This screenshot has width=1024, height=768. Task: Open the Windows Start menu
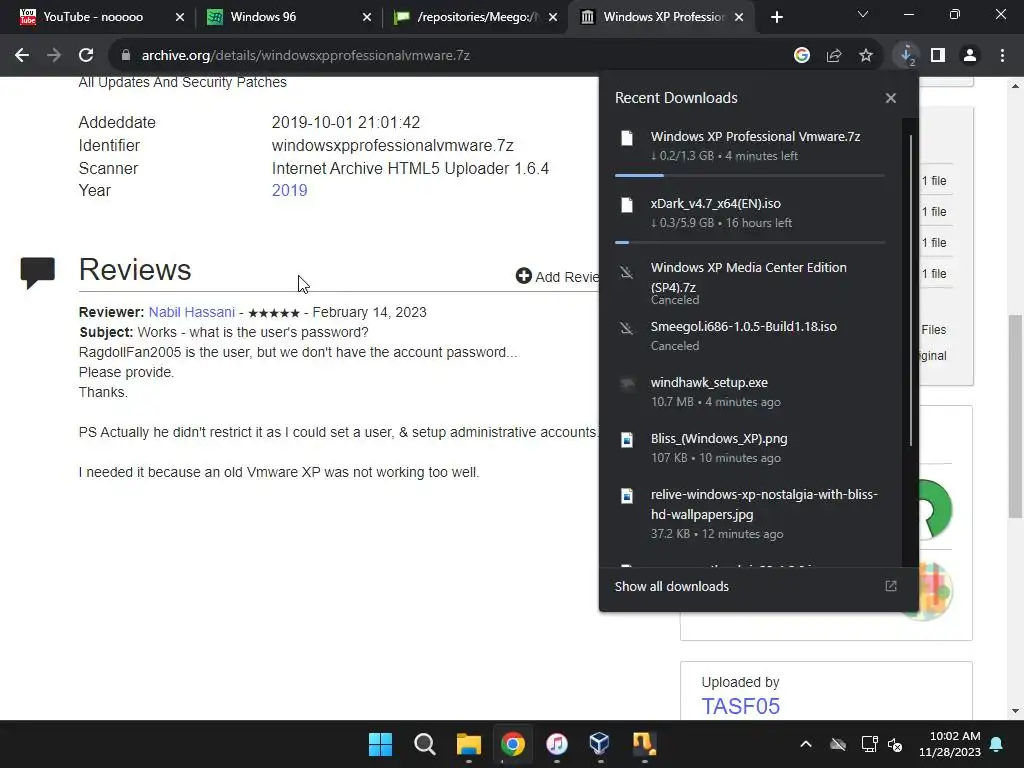[380, 744]
